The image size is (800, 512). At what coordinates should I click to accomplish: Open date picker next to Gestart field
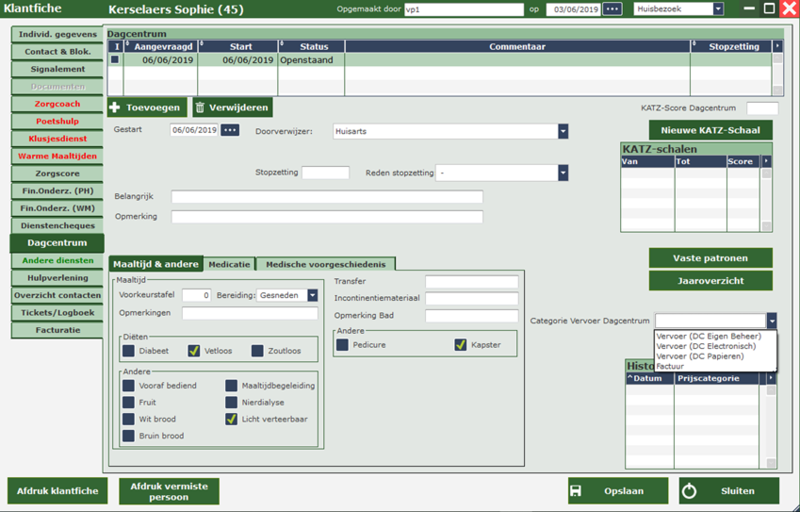230,130
